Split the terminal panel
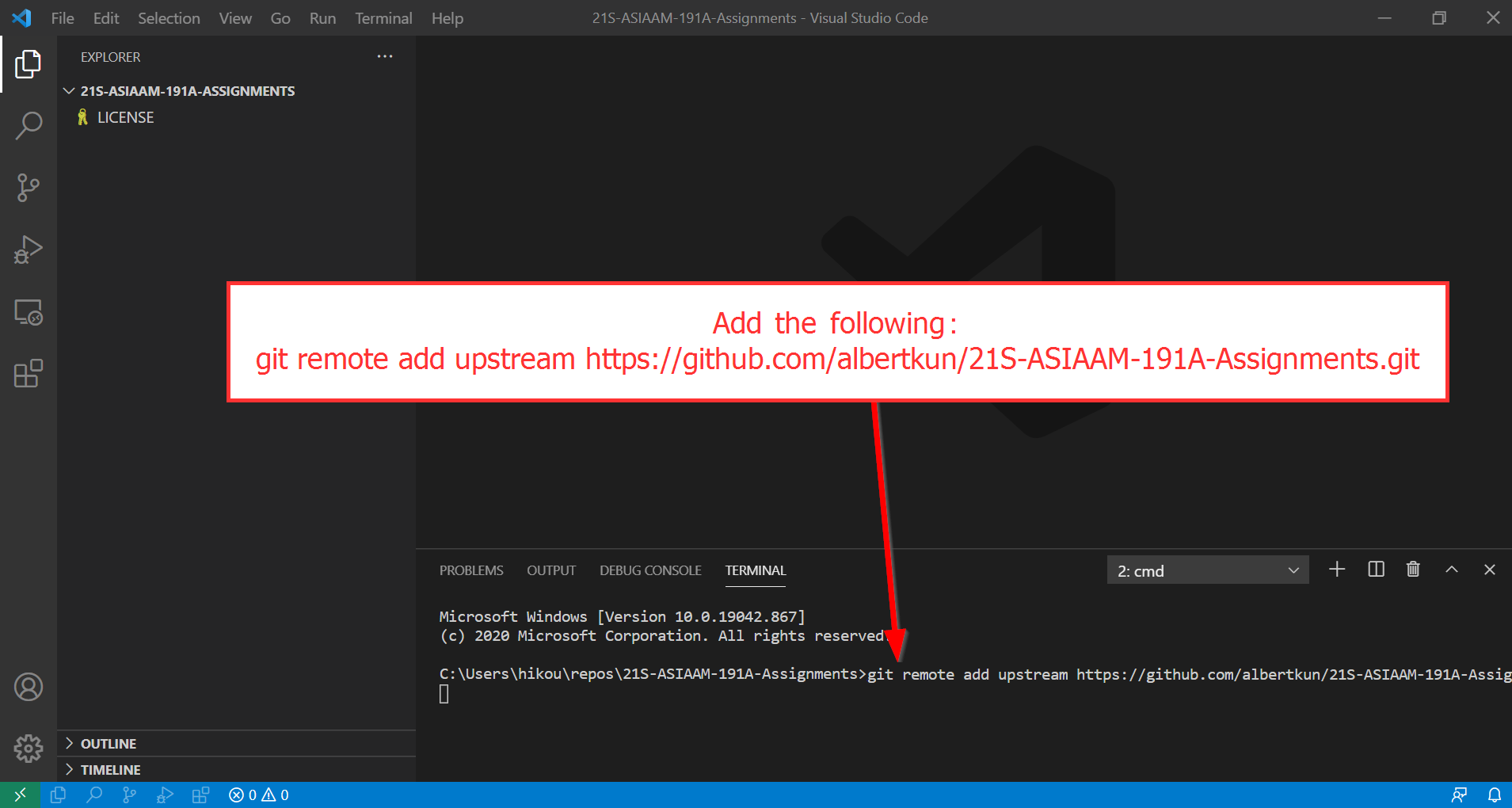 (x=1376, y=570)
